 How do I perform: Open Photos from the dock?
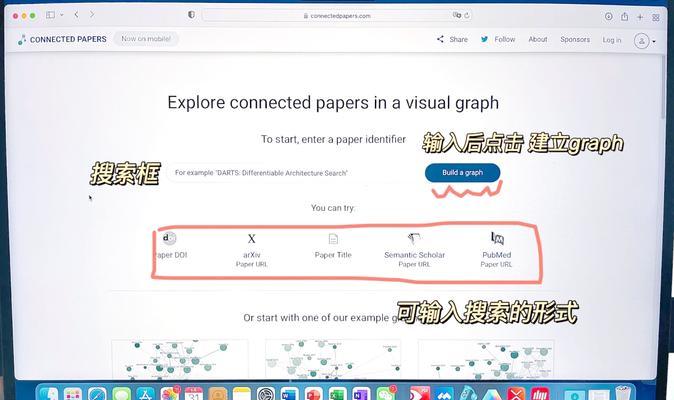pos(170,394)
